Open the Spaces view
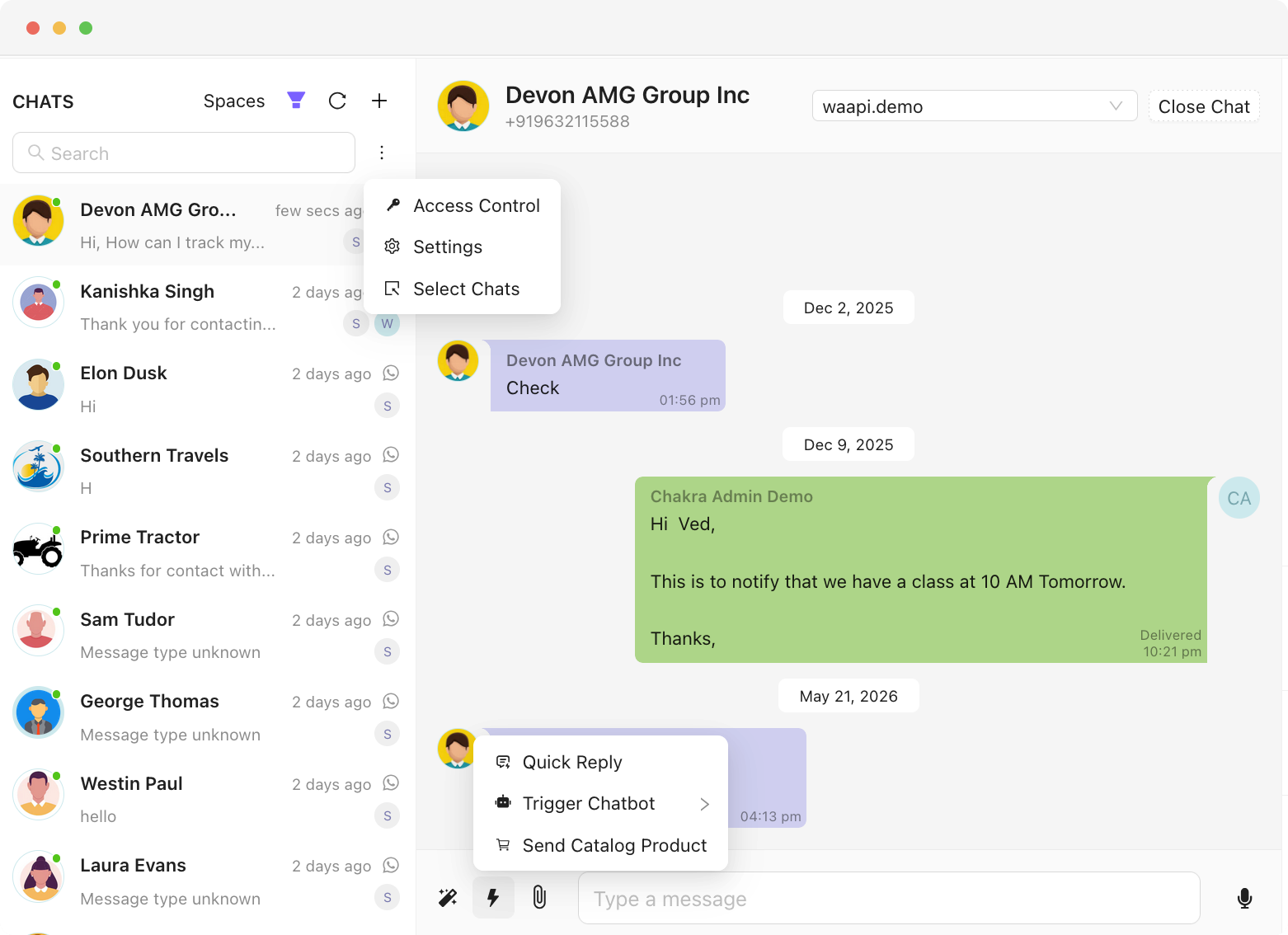The height and width of the screenshot is (935, 1288). tap(234, 101)
